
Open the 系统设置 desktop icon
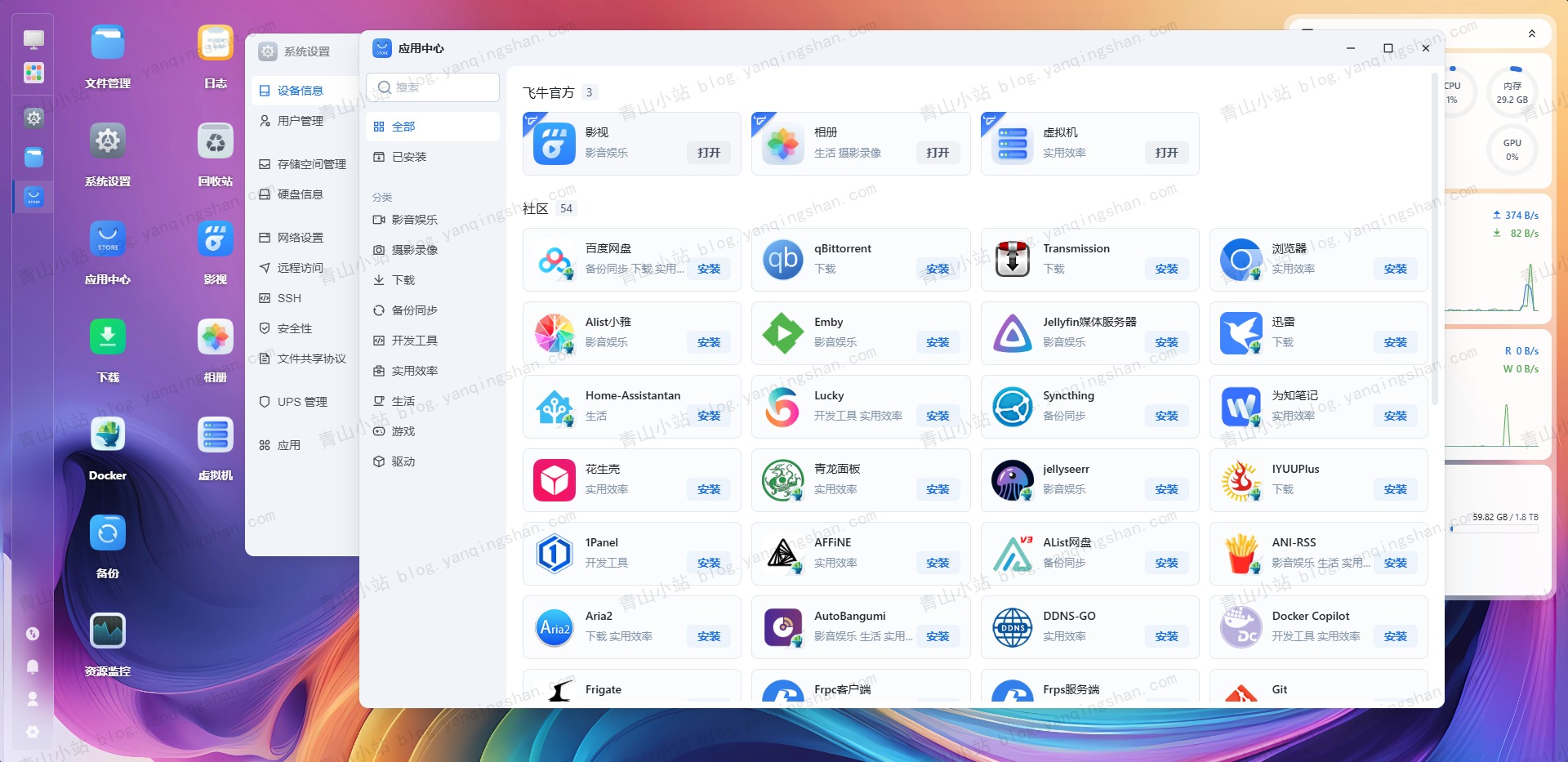108,141
